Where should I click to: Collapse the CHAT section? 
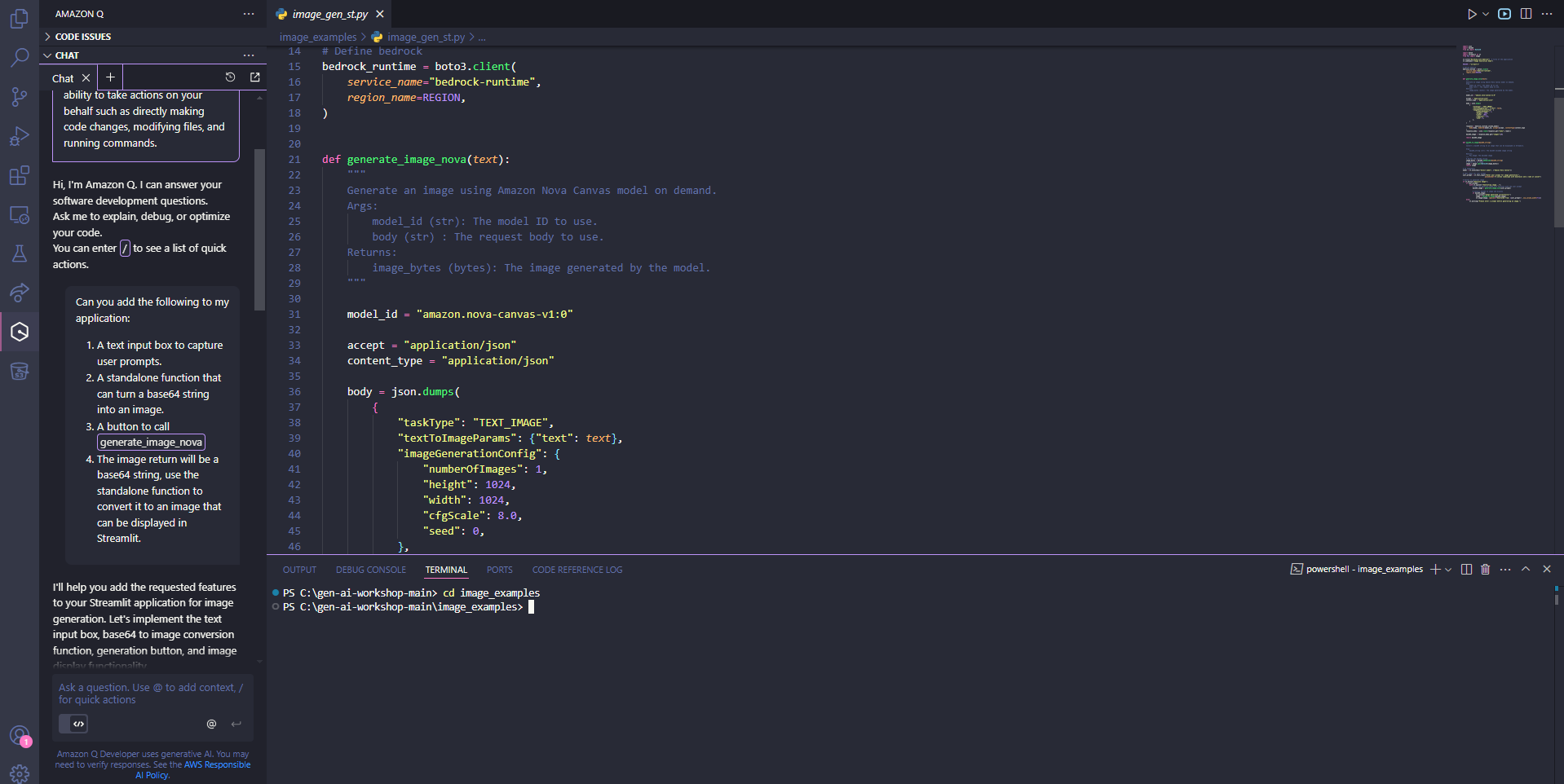point(47,55)
